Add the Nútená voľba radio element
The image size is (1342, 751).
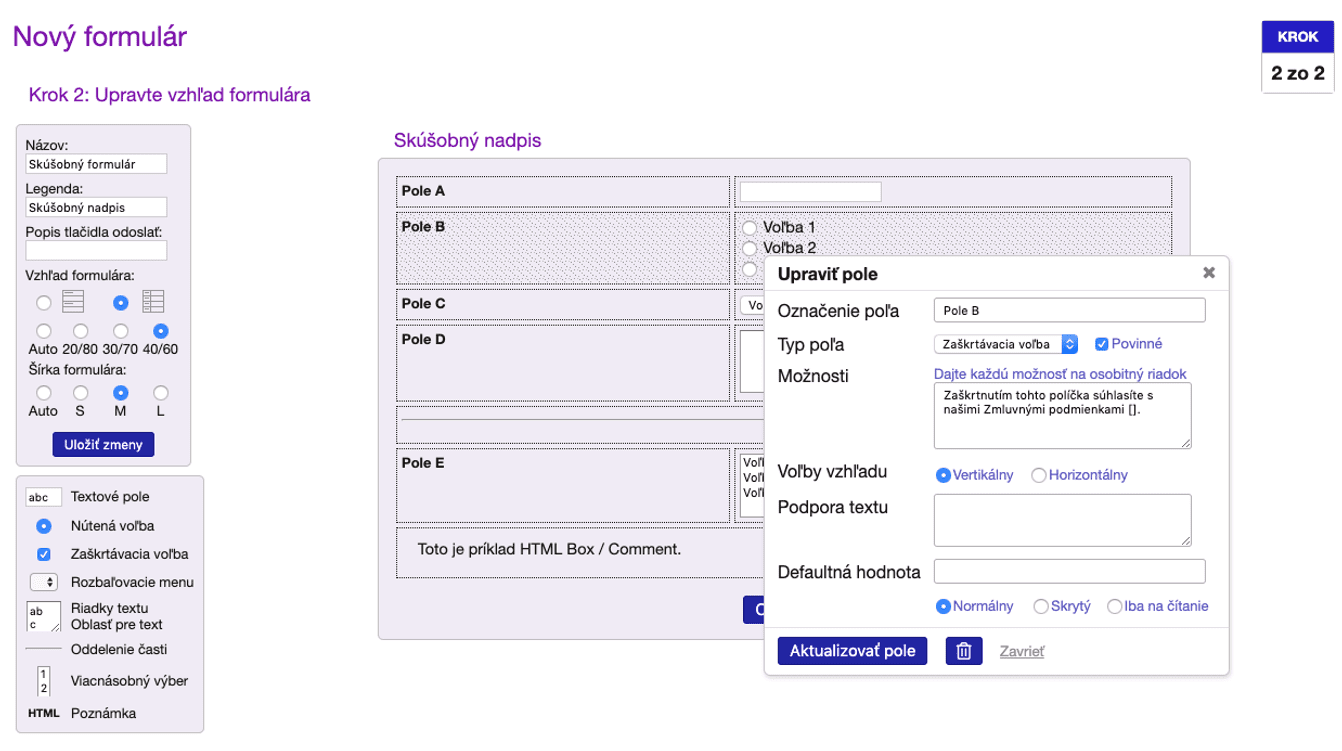tap(44, 526)
